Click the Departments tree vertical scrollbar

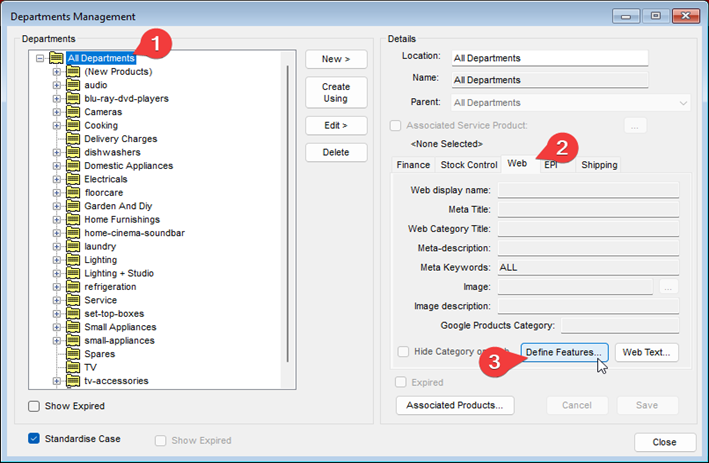point(288,220)
